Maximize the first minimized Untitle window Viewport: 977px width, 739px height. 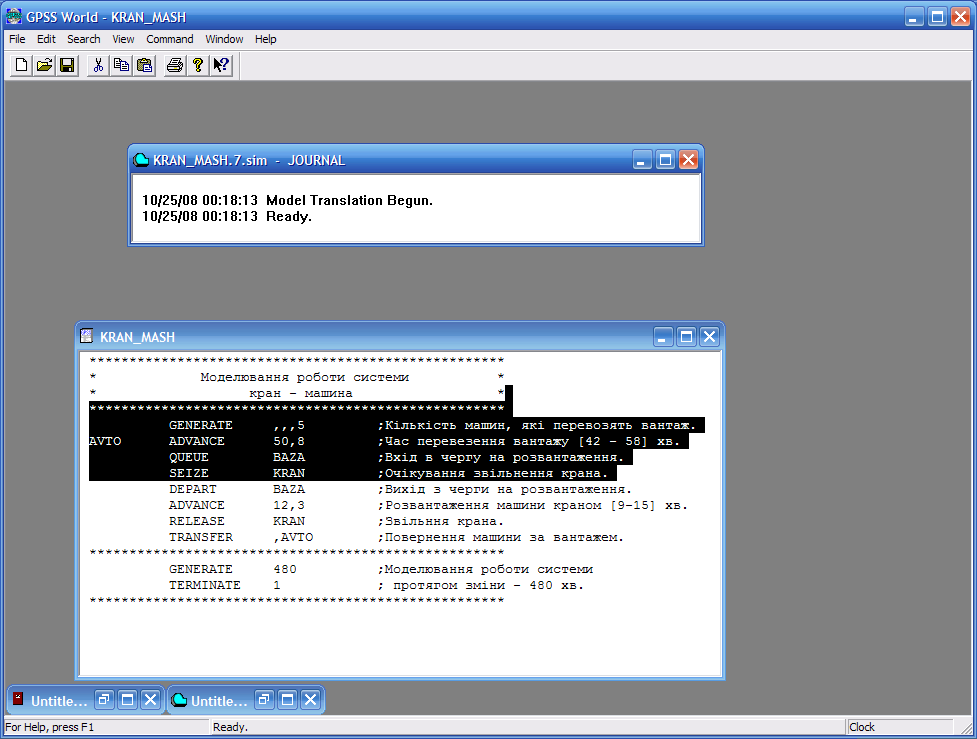click(x=127, y=700)
